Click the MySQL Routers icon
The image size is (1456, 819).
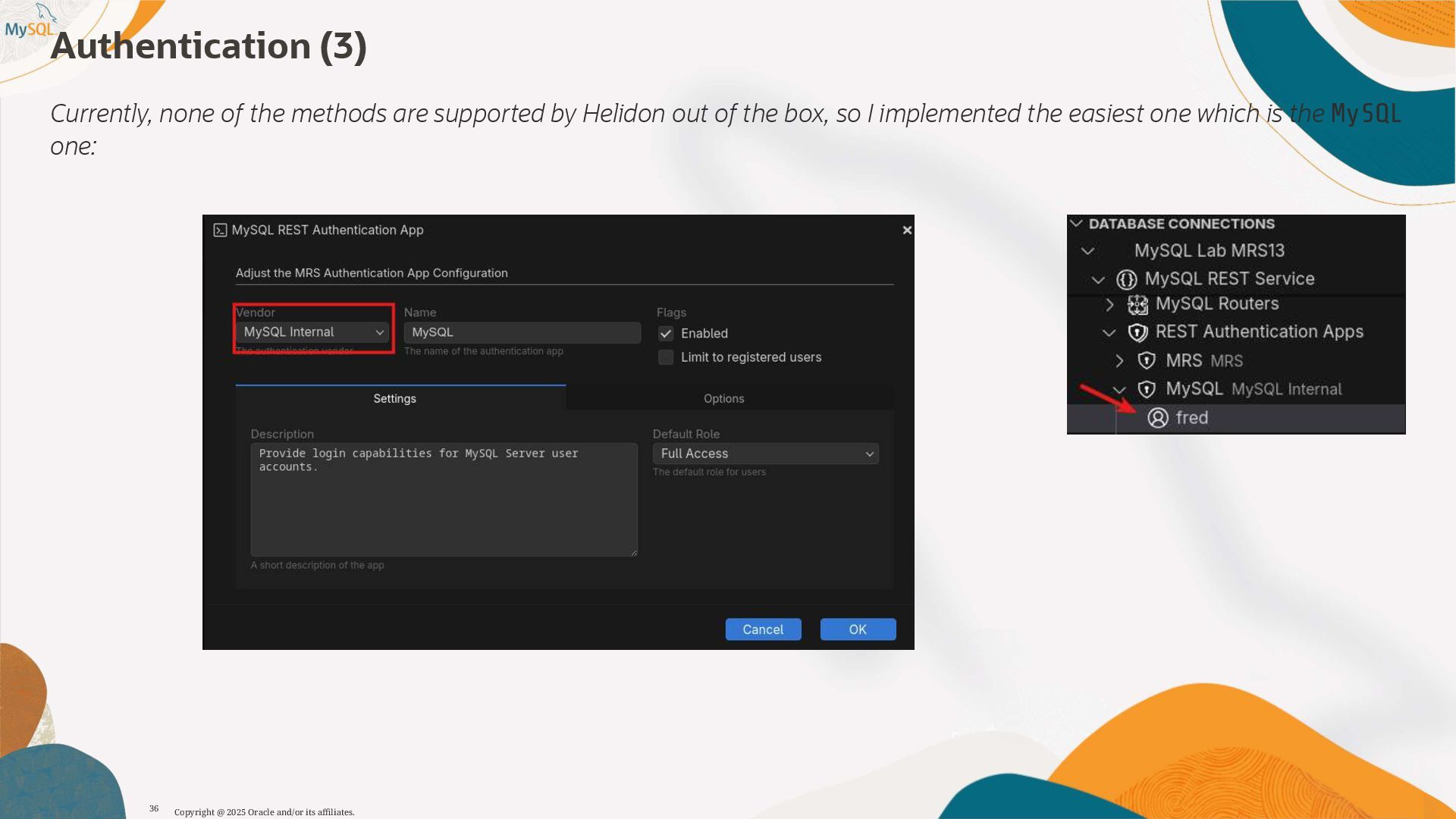coord(1137,305)
